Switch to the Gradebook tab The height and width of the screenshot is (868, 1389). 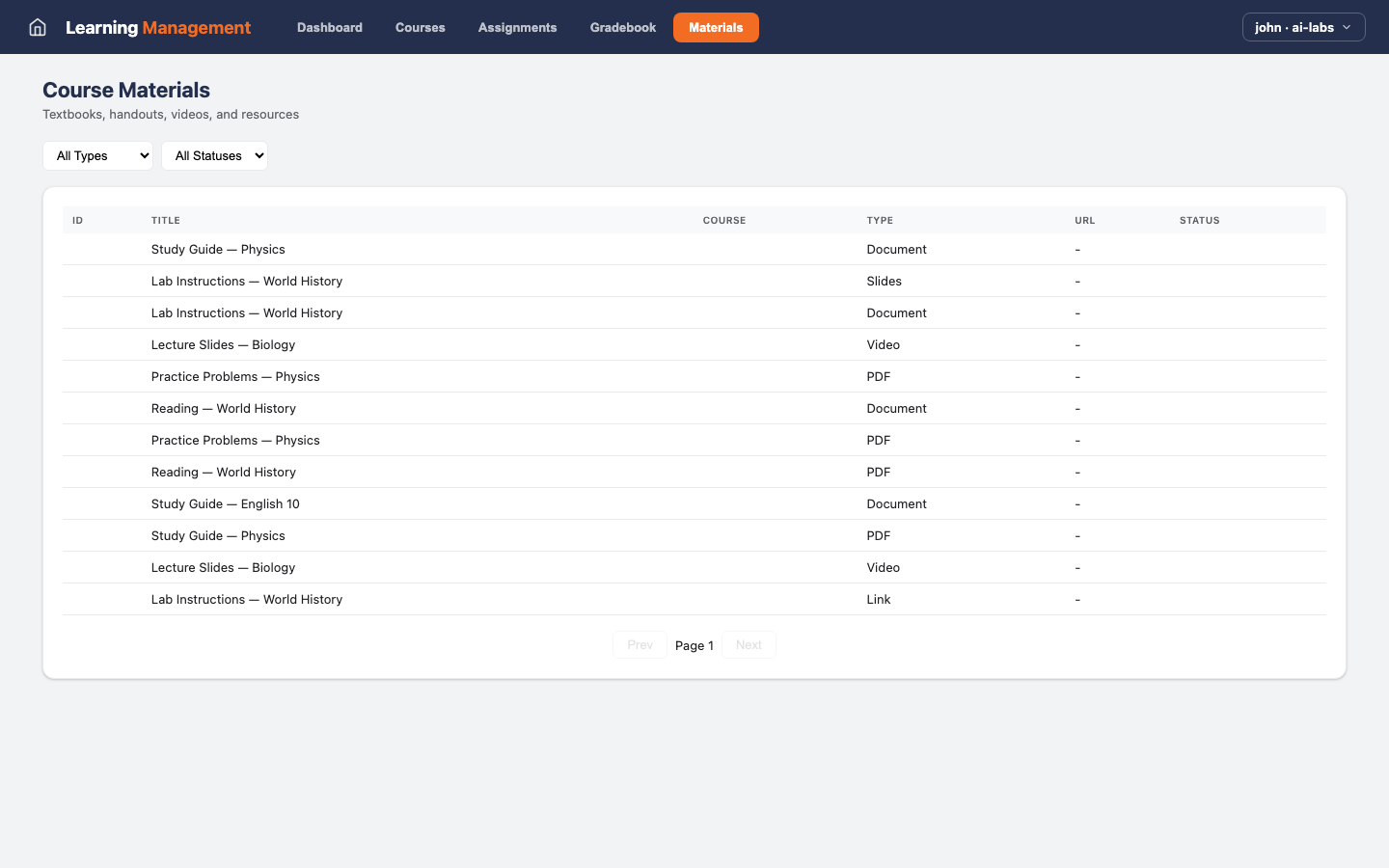[622, 27]
